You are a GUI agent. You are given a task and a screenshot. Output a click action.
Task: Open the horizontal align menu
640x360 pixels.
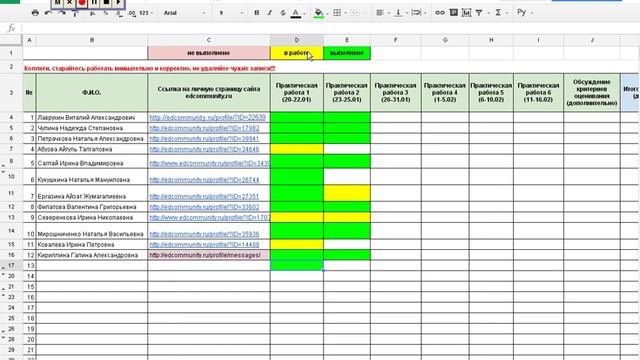(x=382, y=13)
